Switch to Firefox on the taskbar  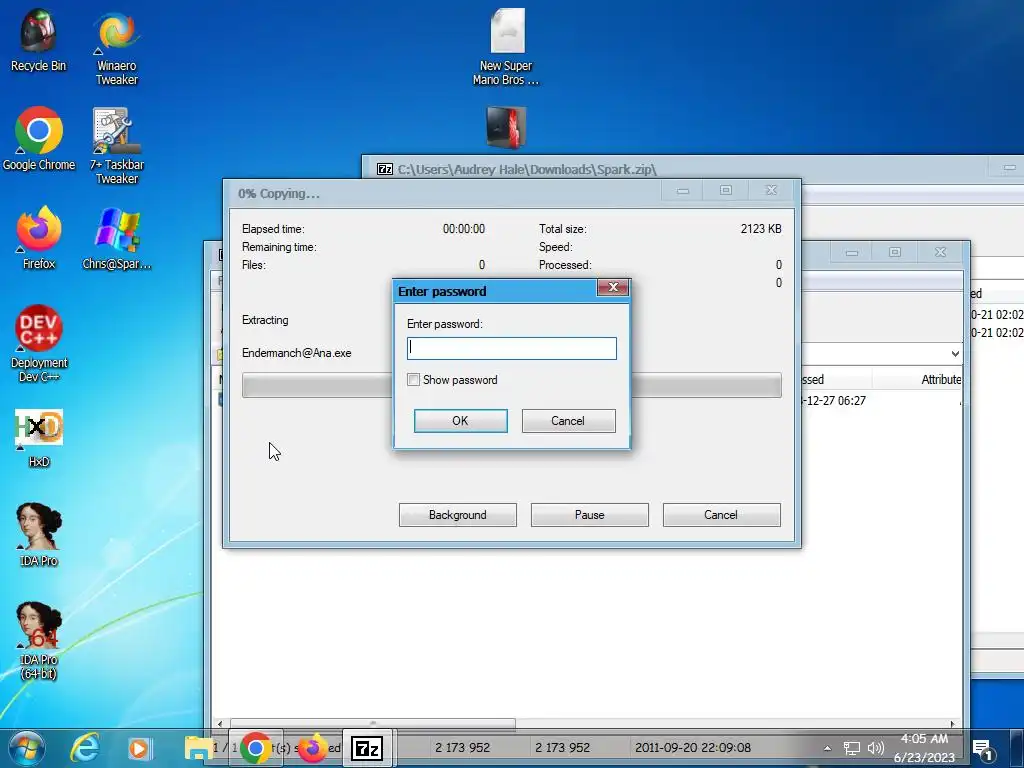312,748
